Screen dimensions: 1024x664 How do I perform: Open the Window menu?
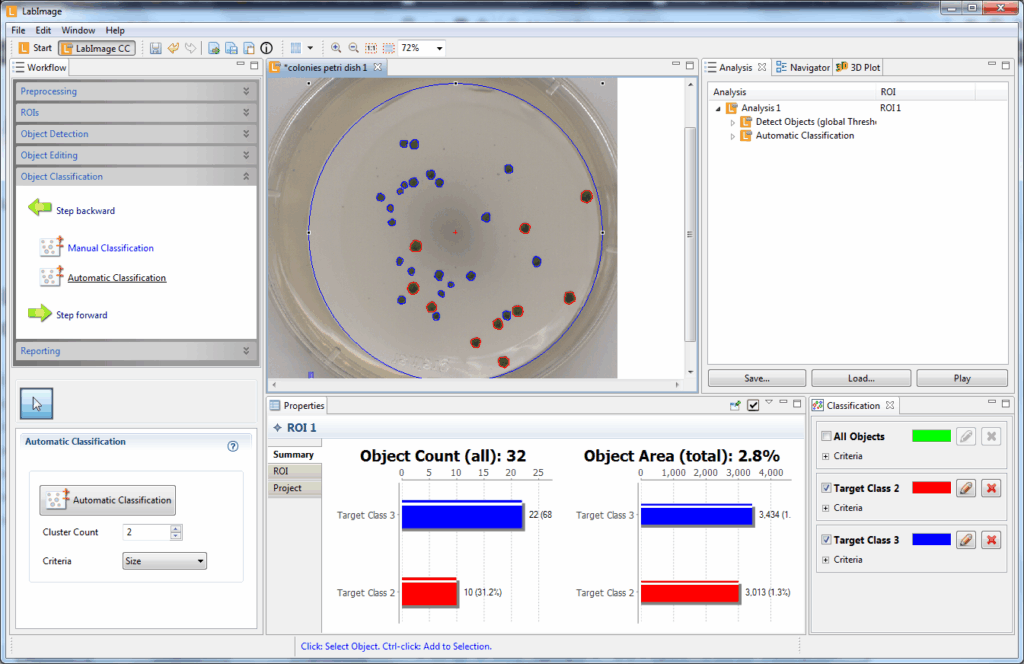point(78,30)
